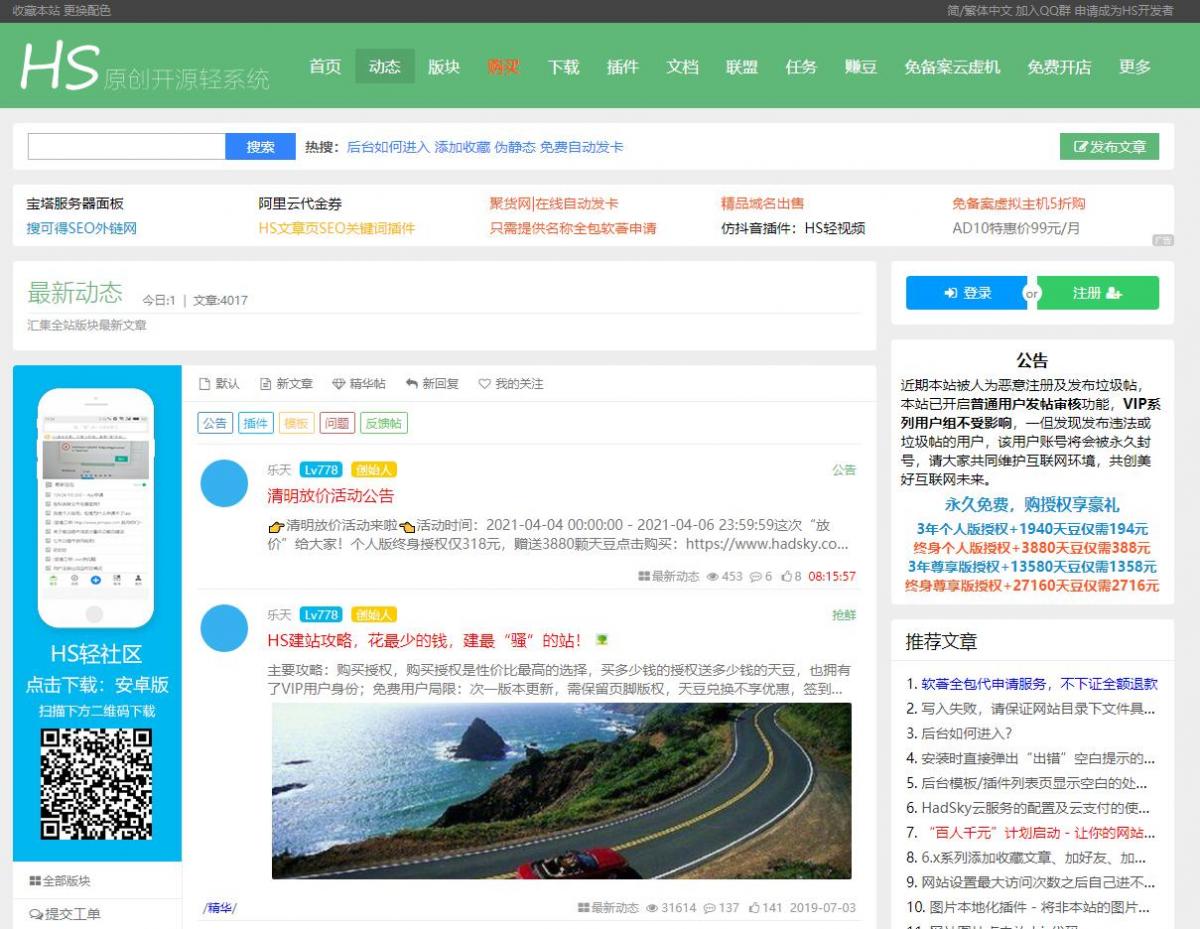Open the coastal road image thumbnail
Viewport: 1200px width, 929px height.
coord(561,790)
